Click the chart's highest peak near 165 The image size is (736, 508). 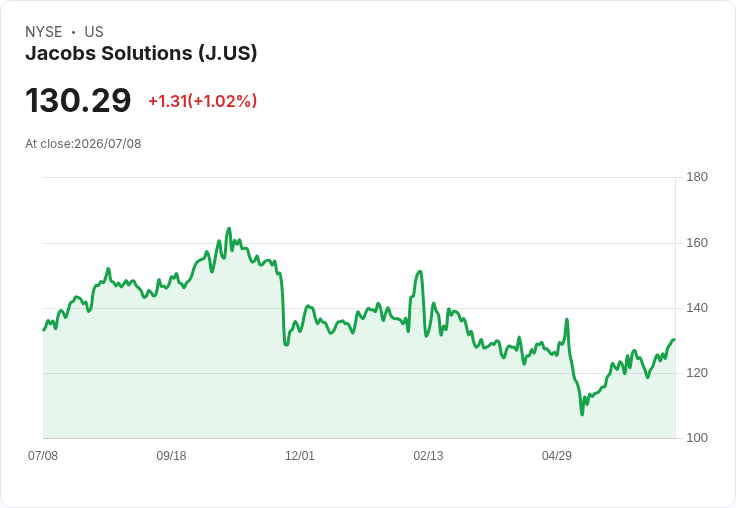229,229
